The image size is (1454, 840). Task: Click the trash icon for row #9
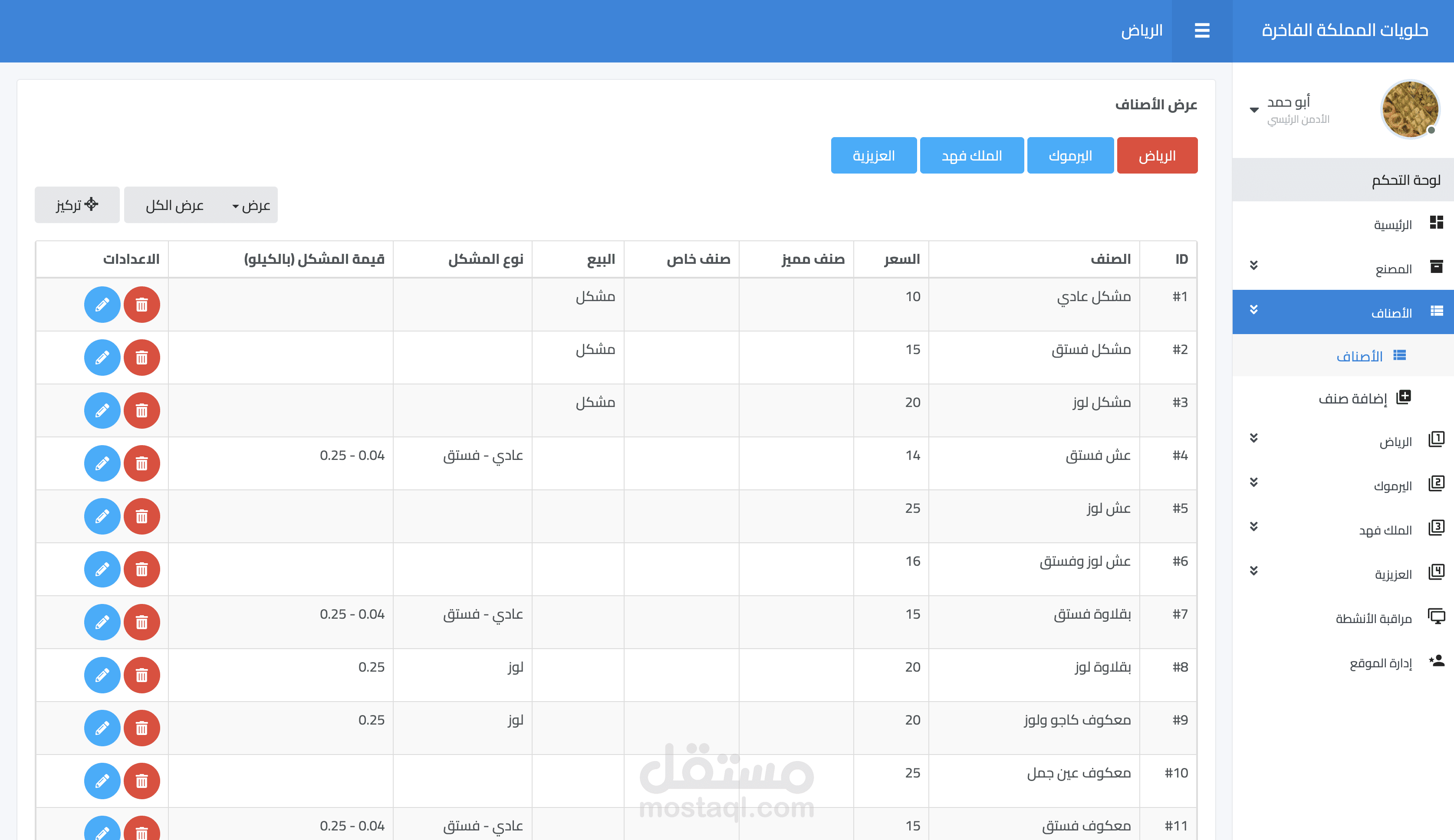pos(141,728)
